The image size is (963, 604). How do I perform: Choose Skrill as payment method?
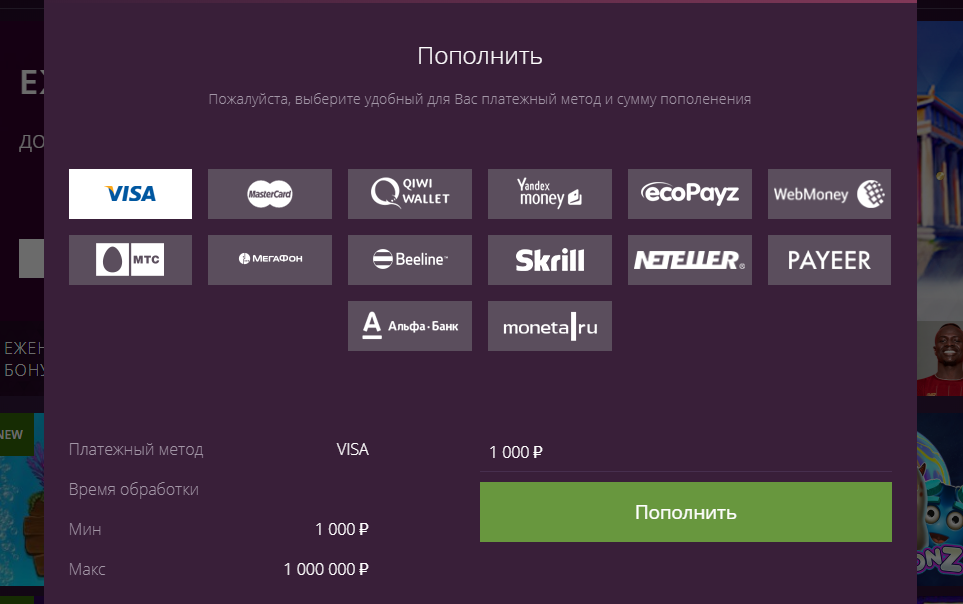(550, 260)
